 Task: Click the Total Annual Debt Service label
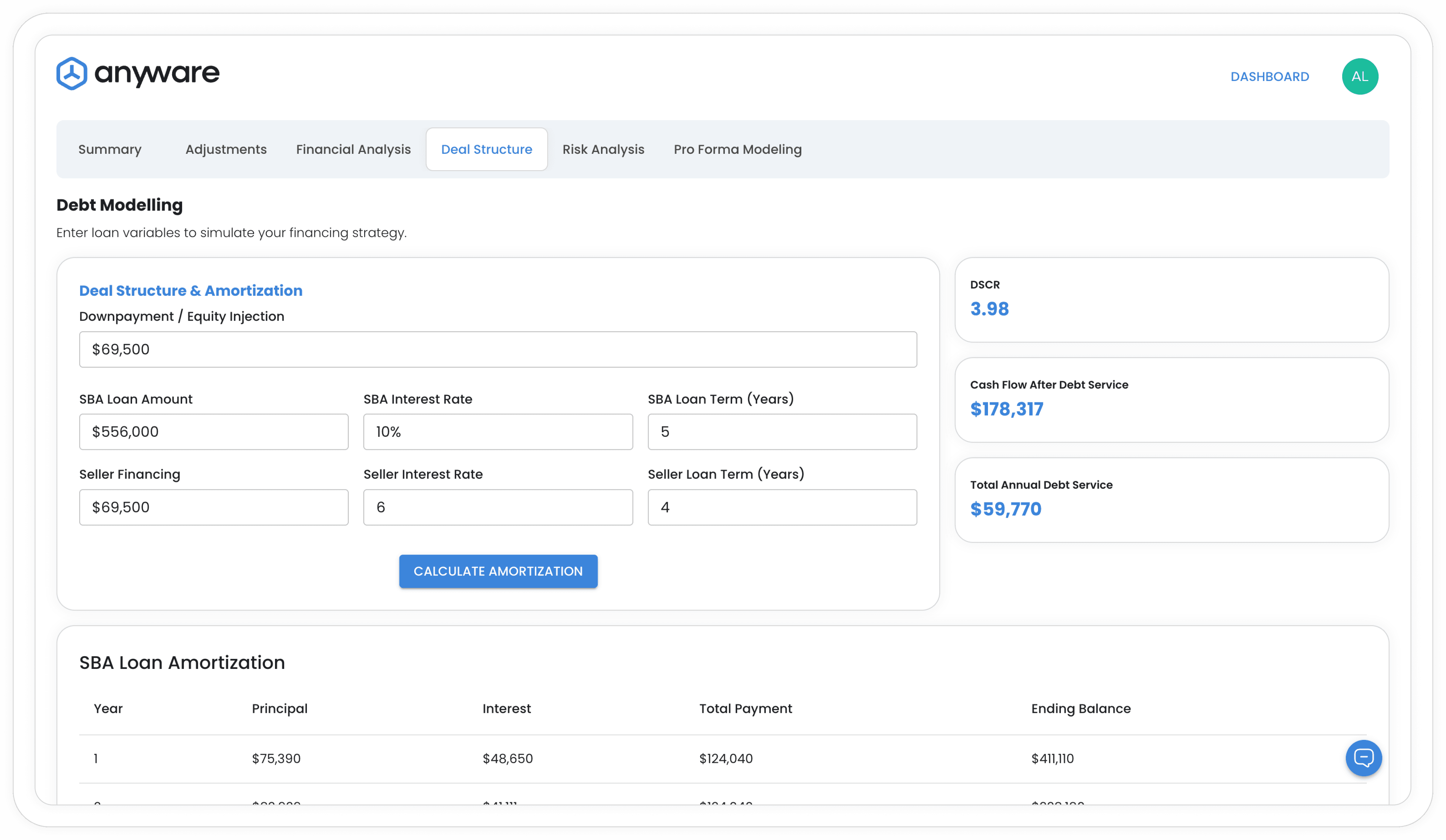1041,485
